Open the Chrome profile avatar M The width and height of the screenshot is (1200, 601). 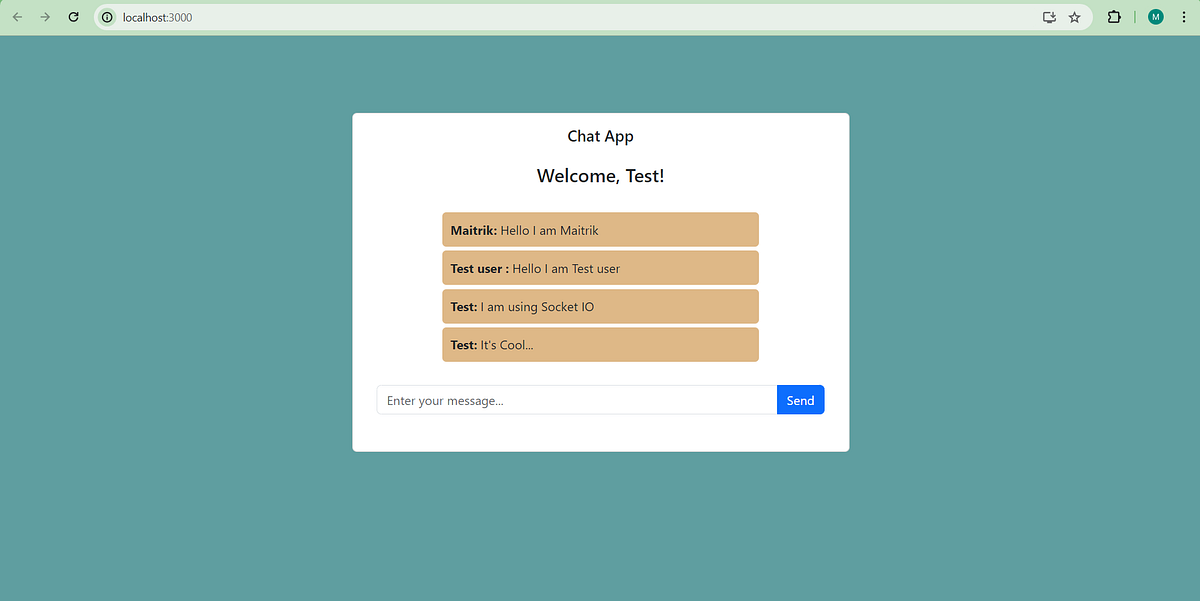pyautogui.click(x=1155, y=17)
